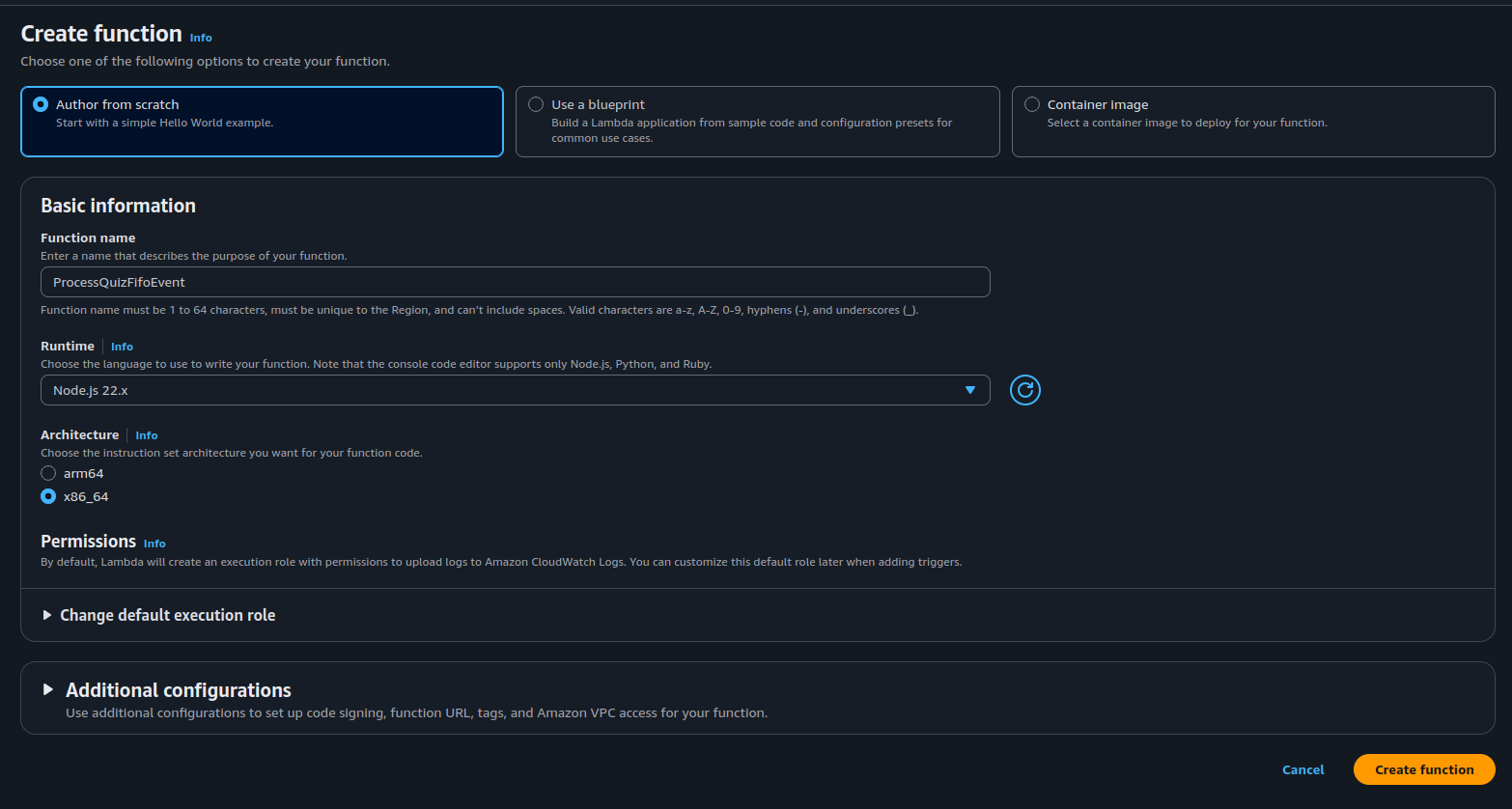Viewport: 1512px width, 809px height.
Task: Open Info link next to Create function
Action: pos(201,38)
